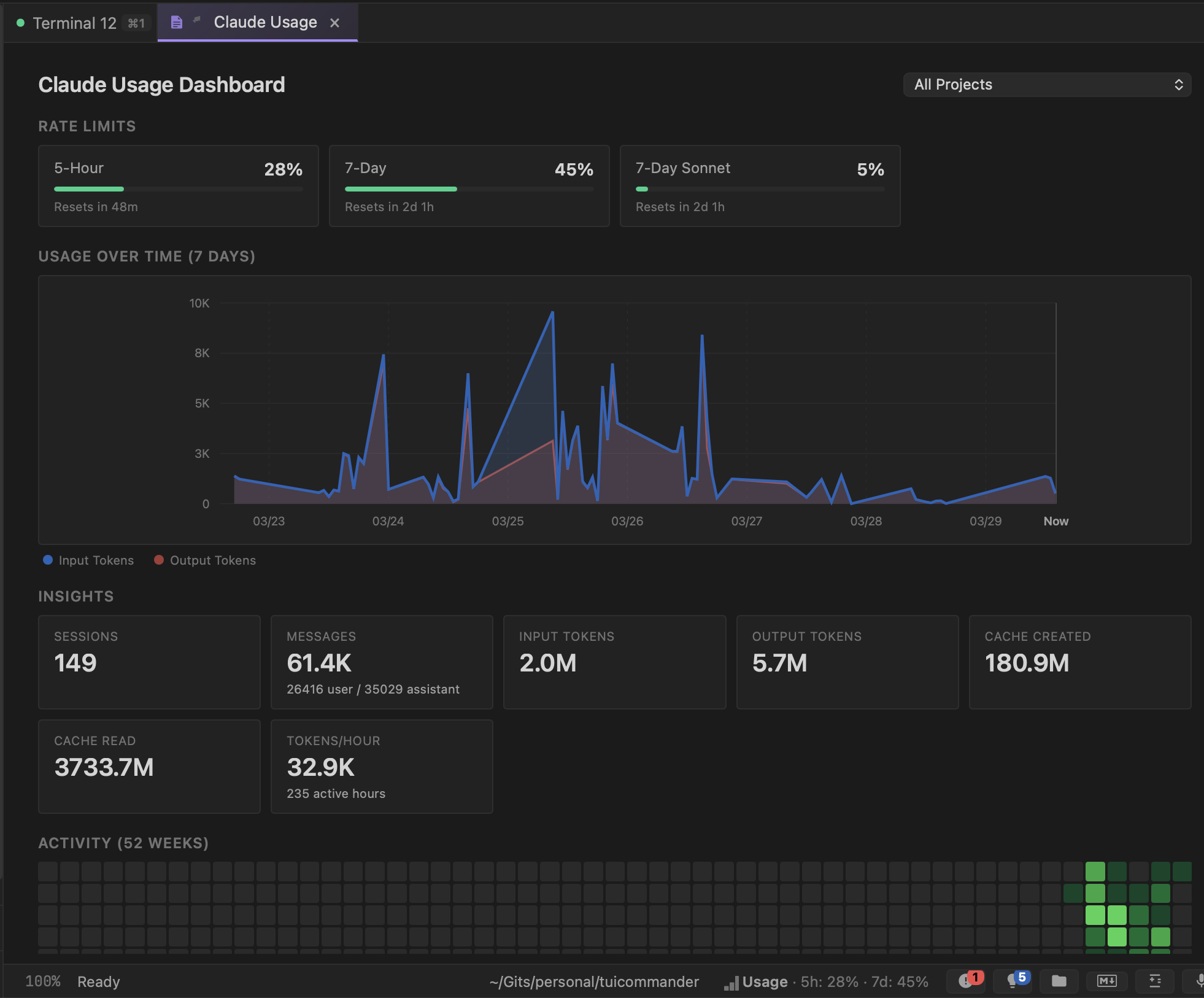Click the folder icon in the status bar
Viewport: 1204px width, 998px height.
pyautogui.click(x=1060, y=981)
